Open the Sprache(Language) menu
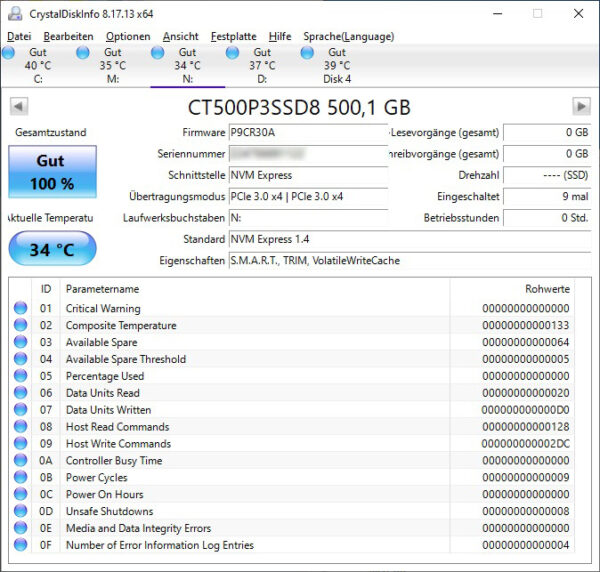 (x=349, y=36)
